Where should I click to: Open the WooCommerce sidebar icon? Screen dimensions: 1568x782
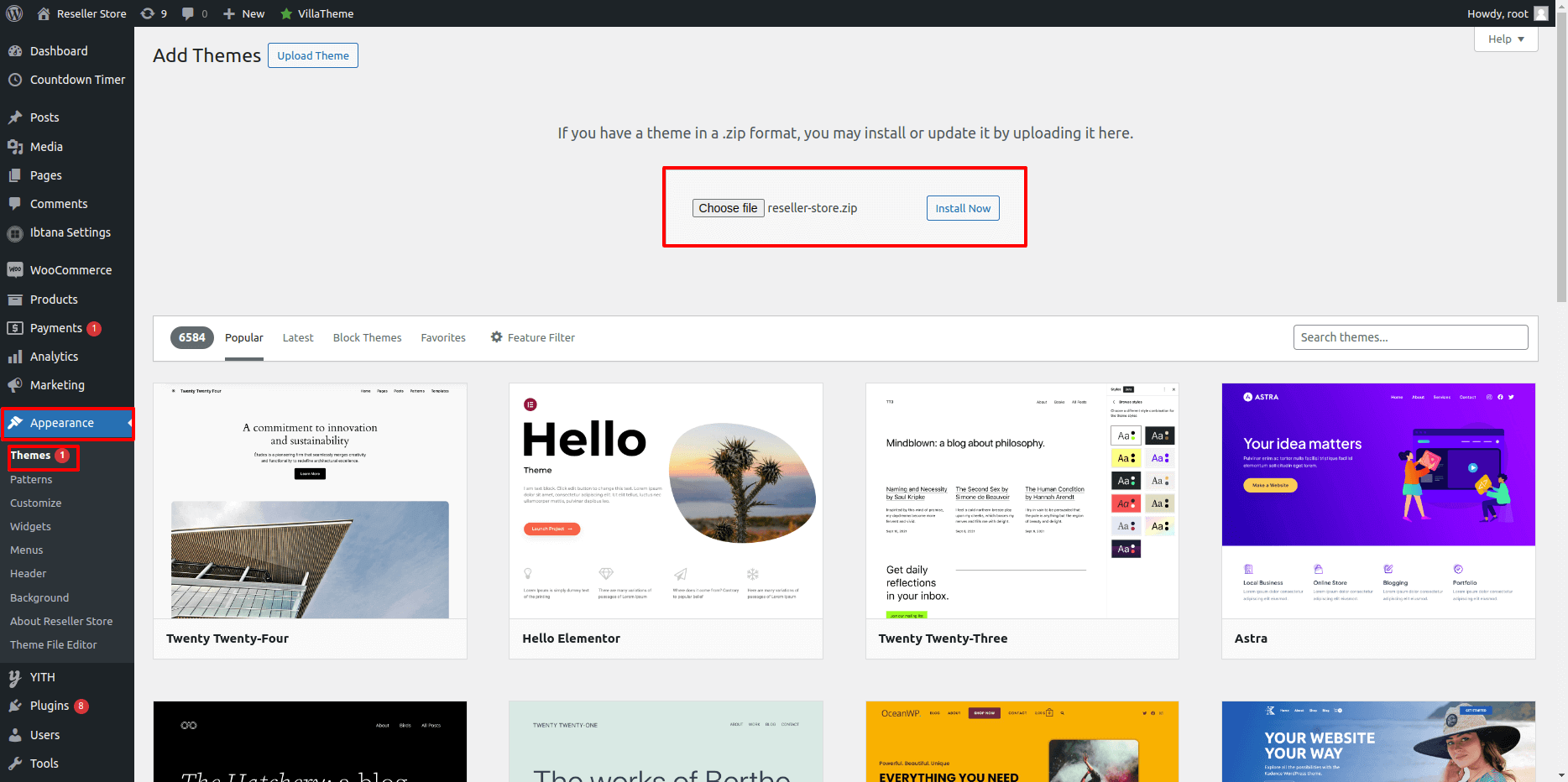pos(15,270)
